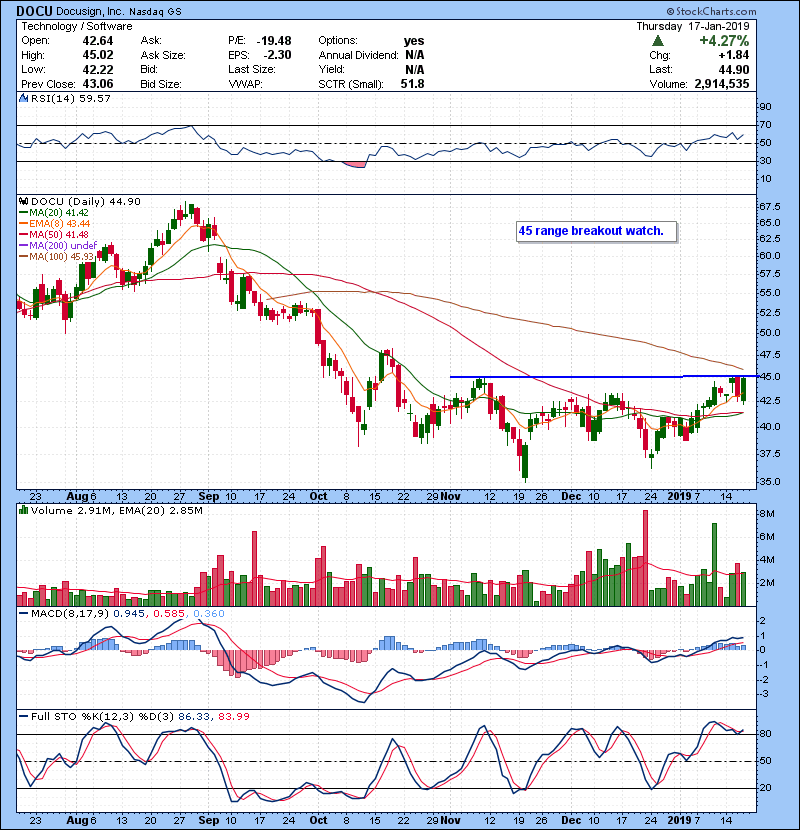Click the RSI(14) indicator chart icon
800x830 pixels.
23,98
